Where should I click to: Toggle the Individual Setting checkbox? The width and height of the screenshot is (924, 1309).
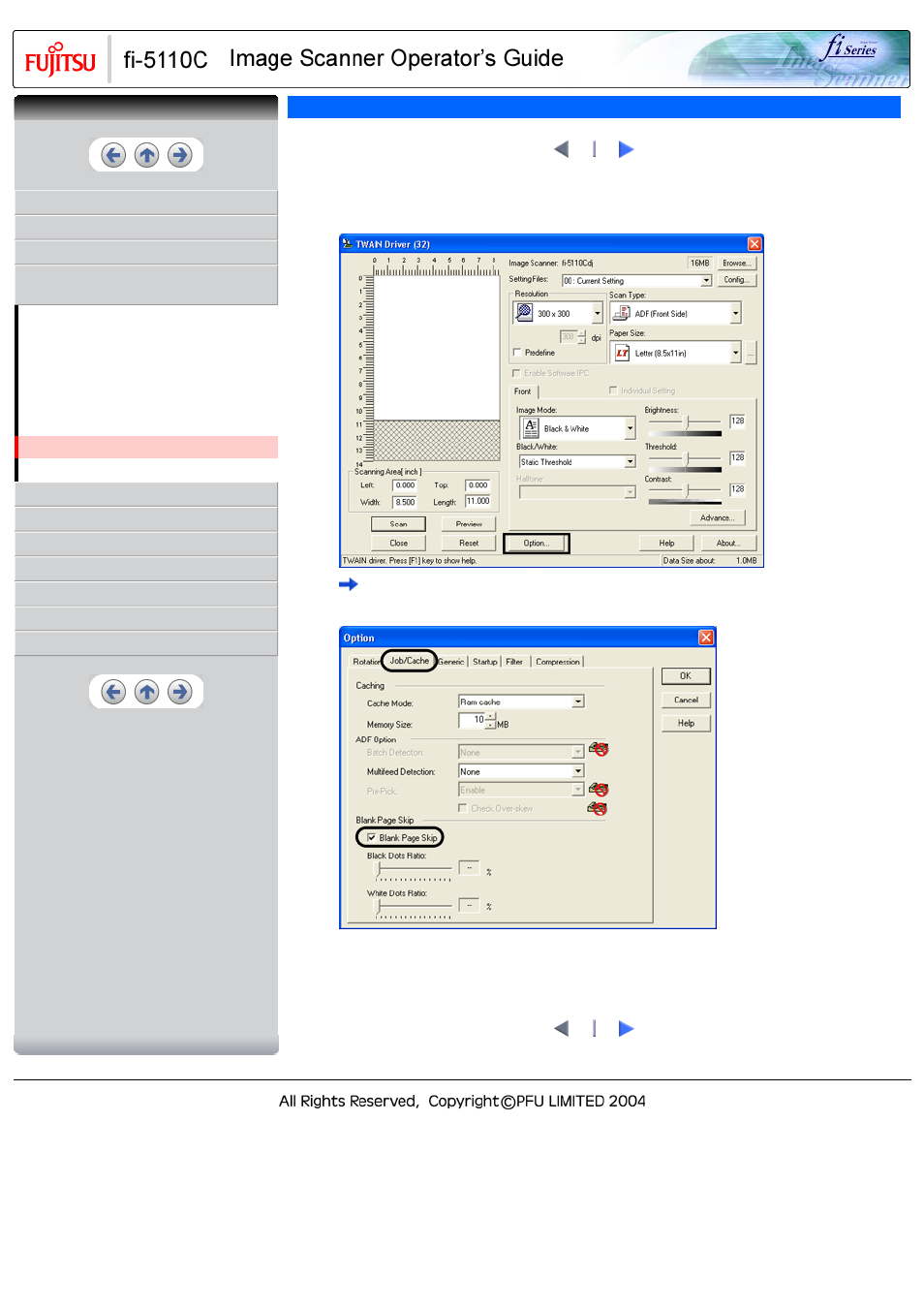pyautogui.click(x=613, y=390)
